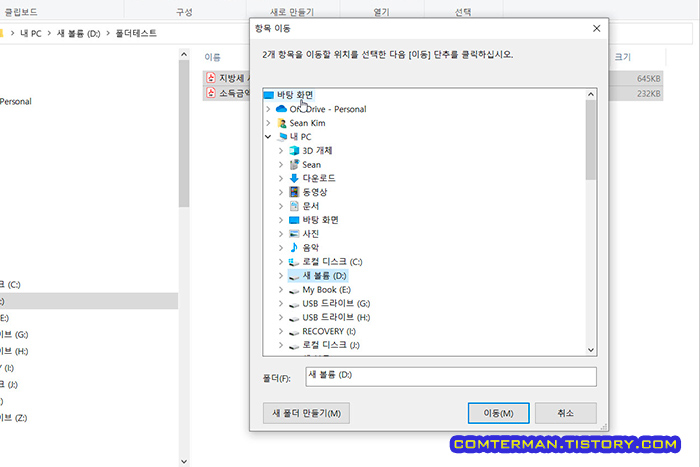Click 내 PC in the address breadcrumb
Screen dimensions: 700x467
coord(30,33)
